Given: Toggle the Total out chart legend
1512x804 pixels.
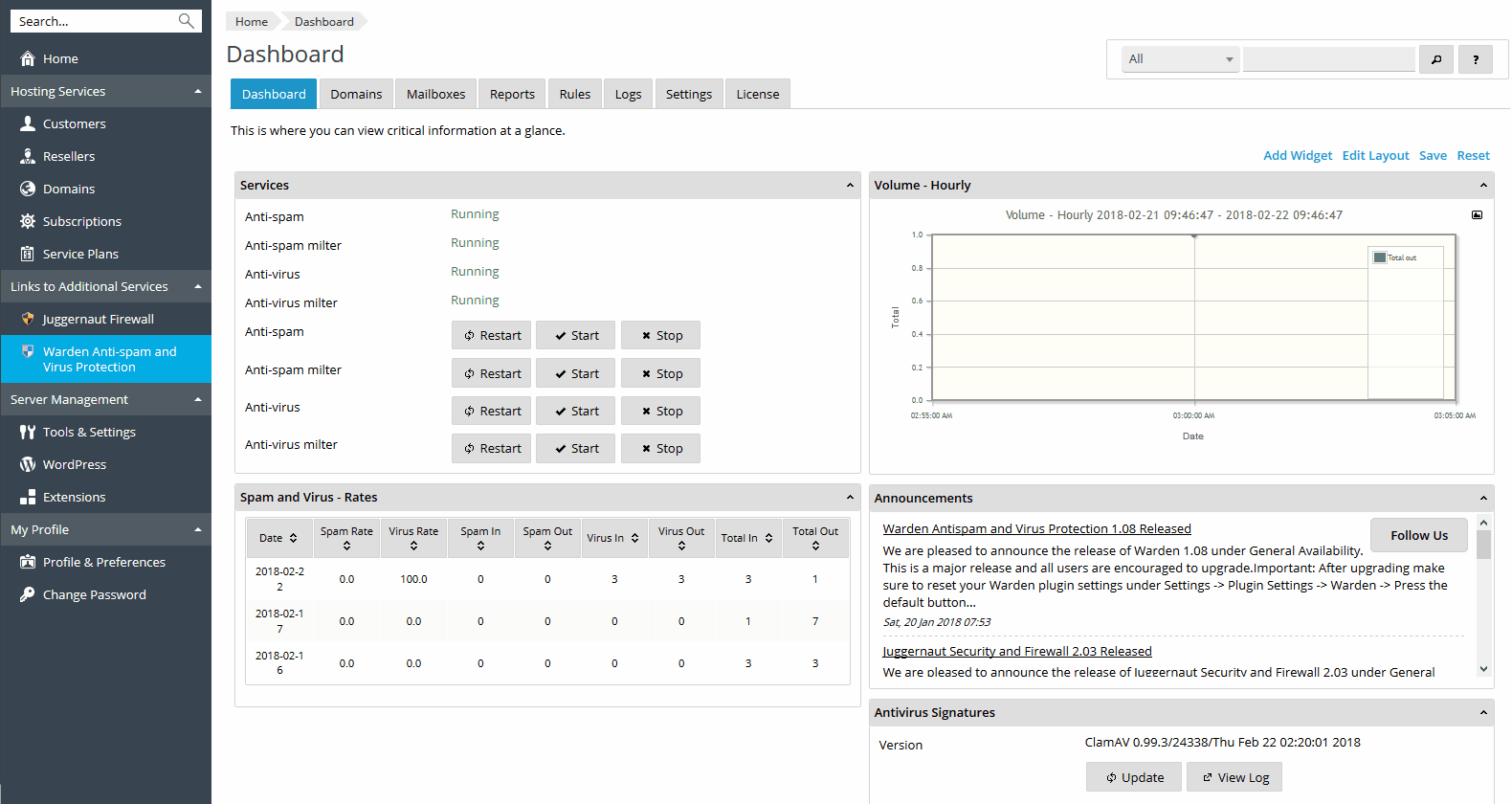Looking at the screenshot, I should [1395, 257].
